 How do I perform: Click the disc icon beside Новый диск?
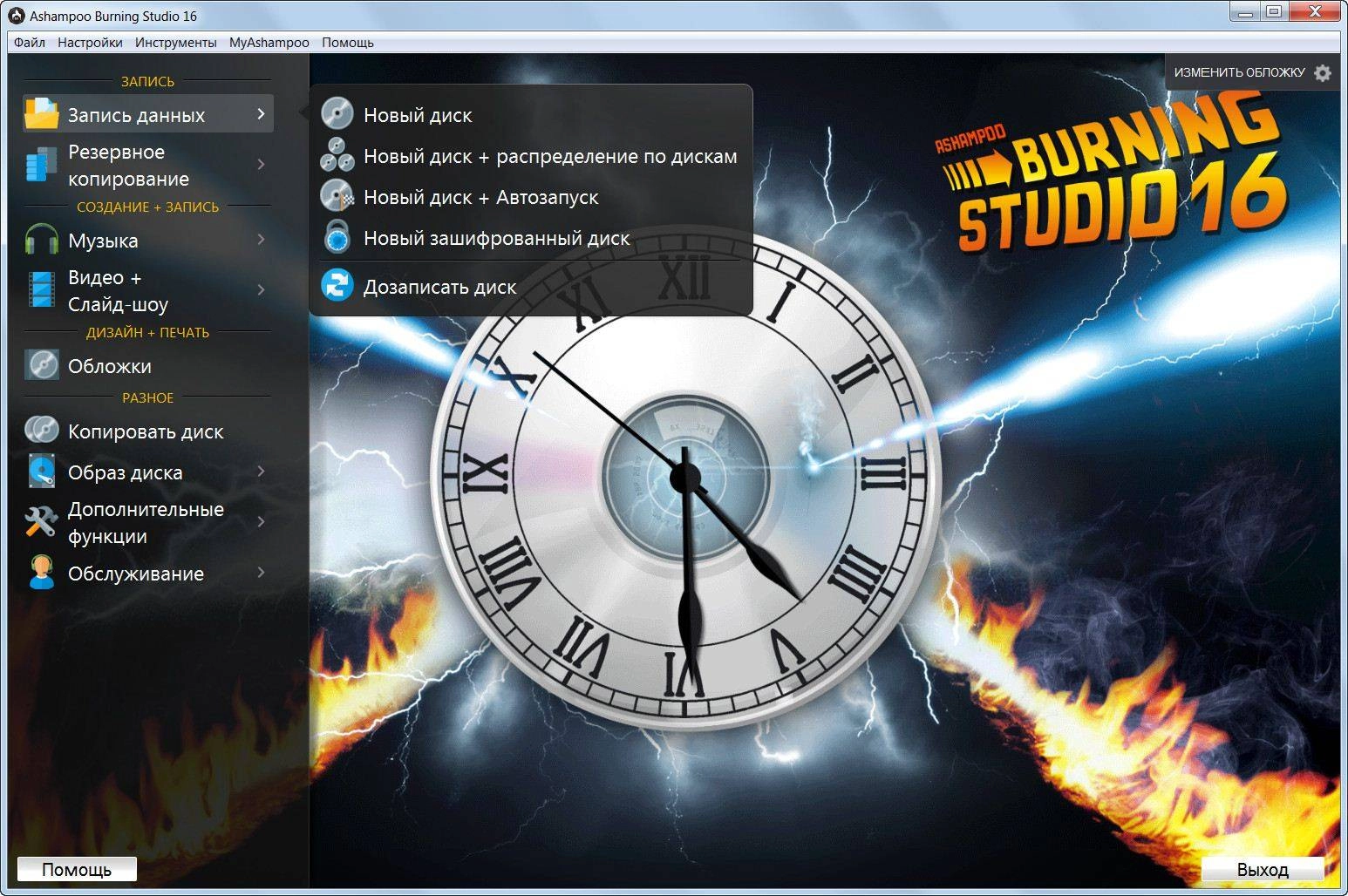(x=337, y=114)
